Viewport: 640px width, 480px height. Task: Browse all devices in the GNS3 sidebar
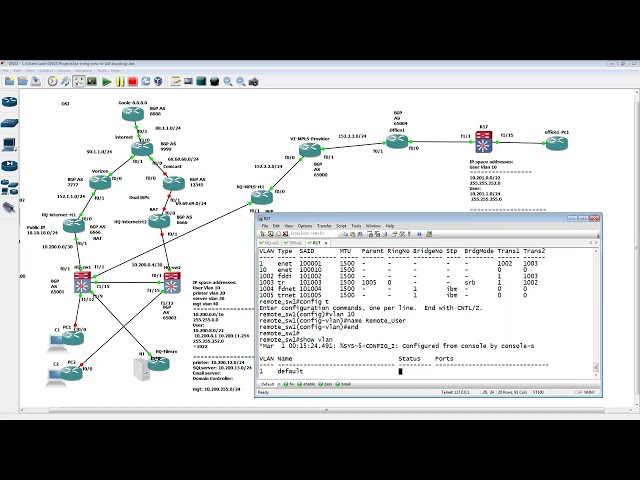coord(9,187)
